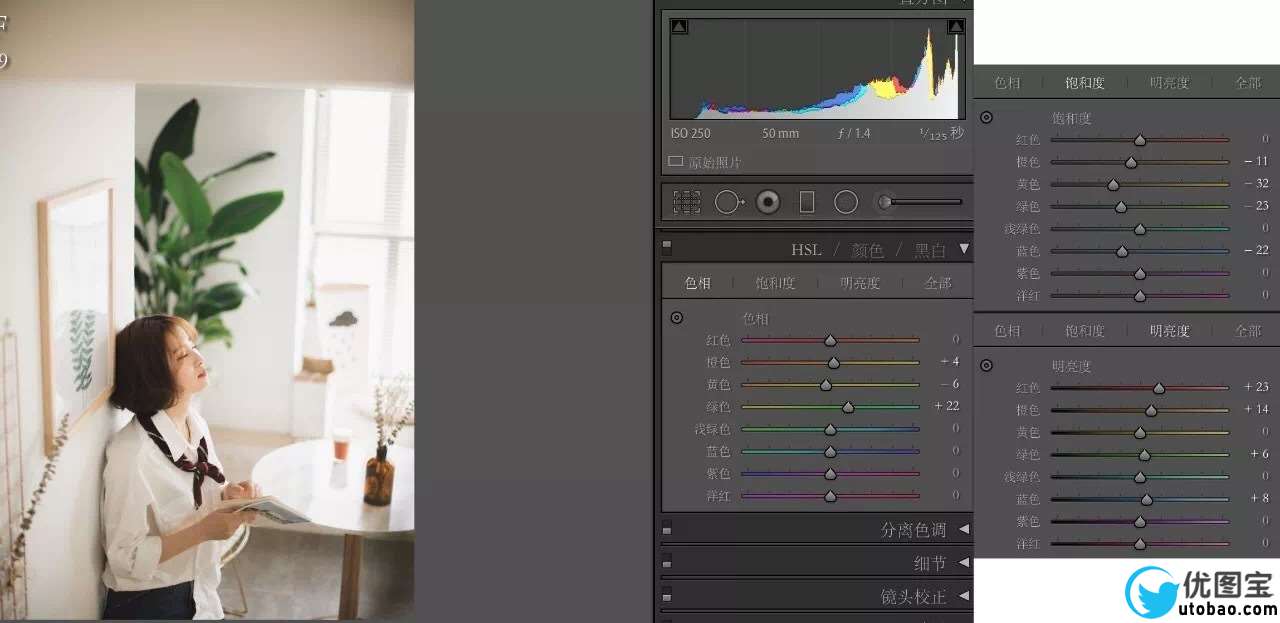Click luminance value '+ 6' for 绿色
The image size is (1280, 623).
[1259, 454]
